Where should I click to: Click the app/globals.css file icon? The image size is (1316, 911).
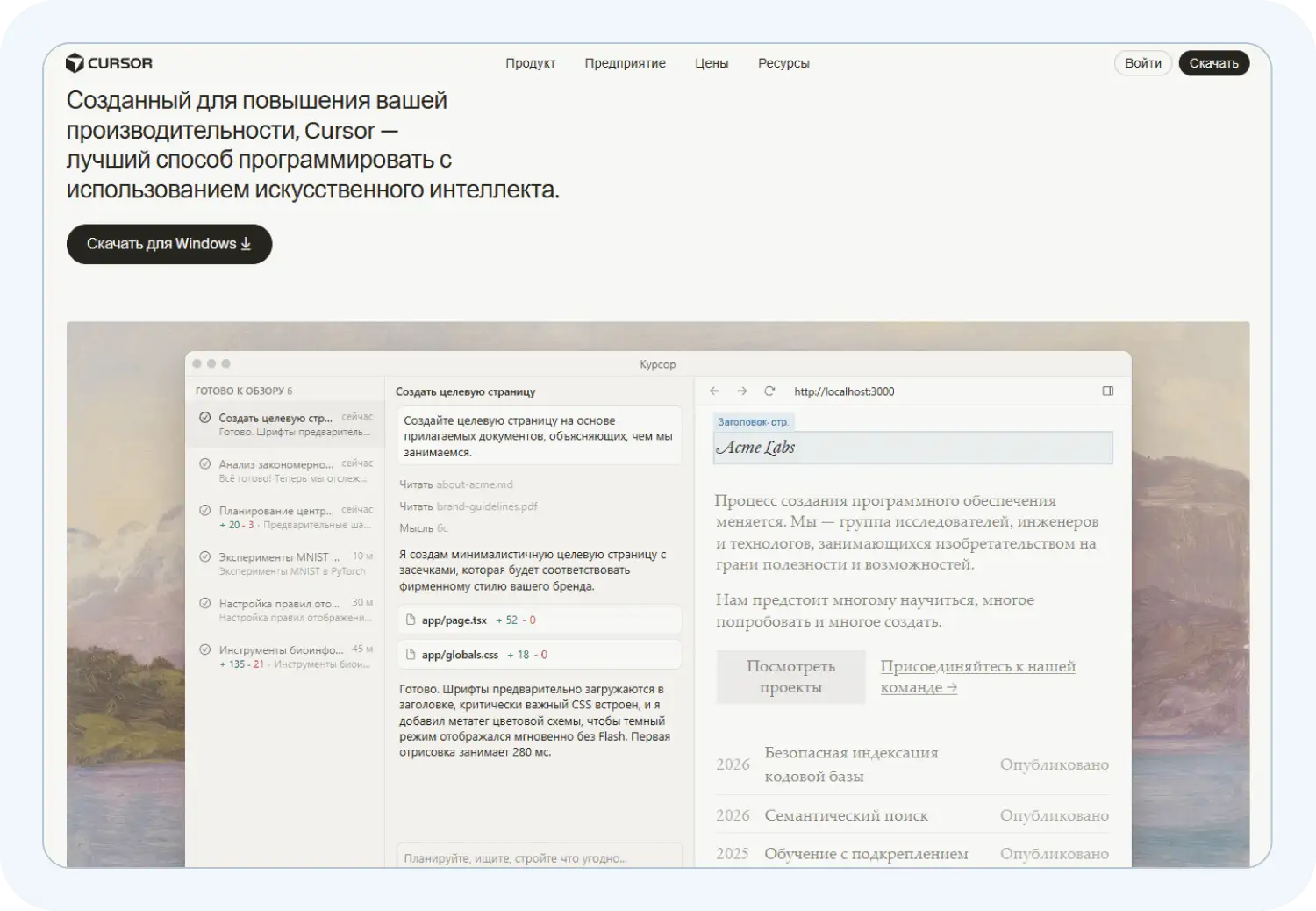pos(410,656)
